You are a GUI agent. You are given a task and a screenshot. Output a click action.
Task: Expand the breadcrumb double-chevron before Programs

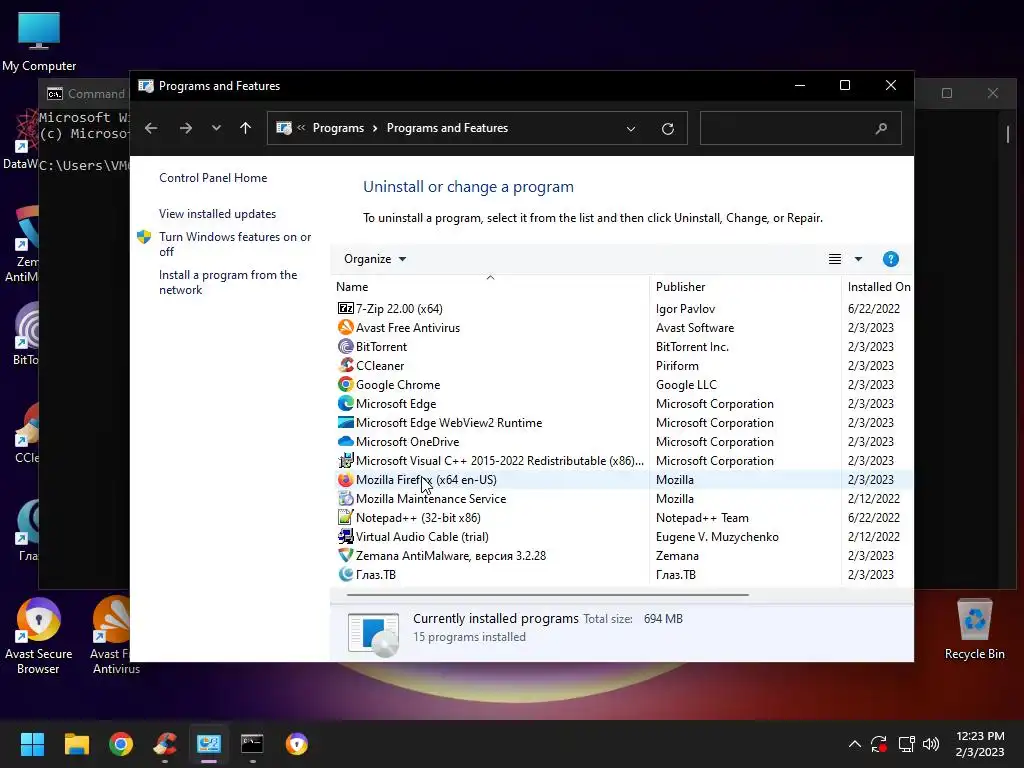click(301, 128)
